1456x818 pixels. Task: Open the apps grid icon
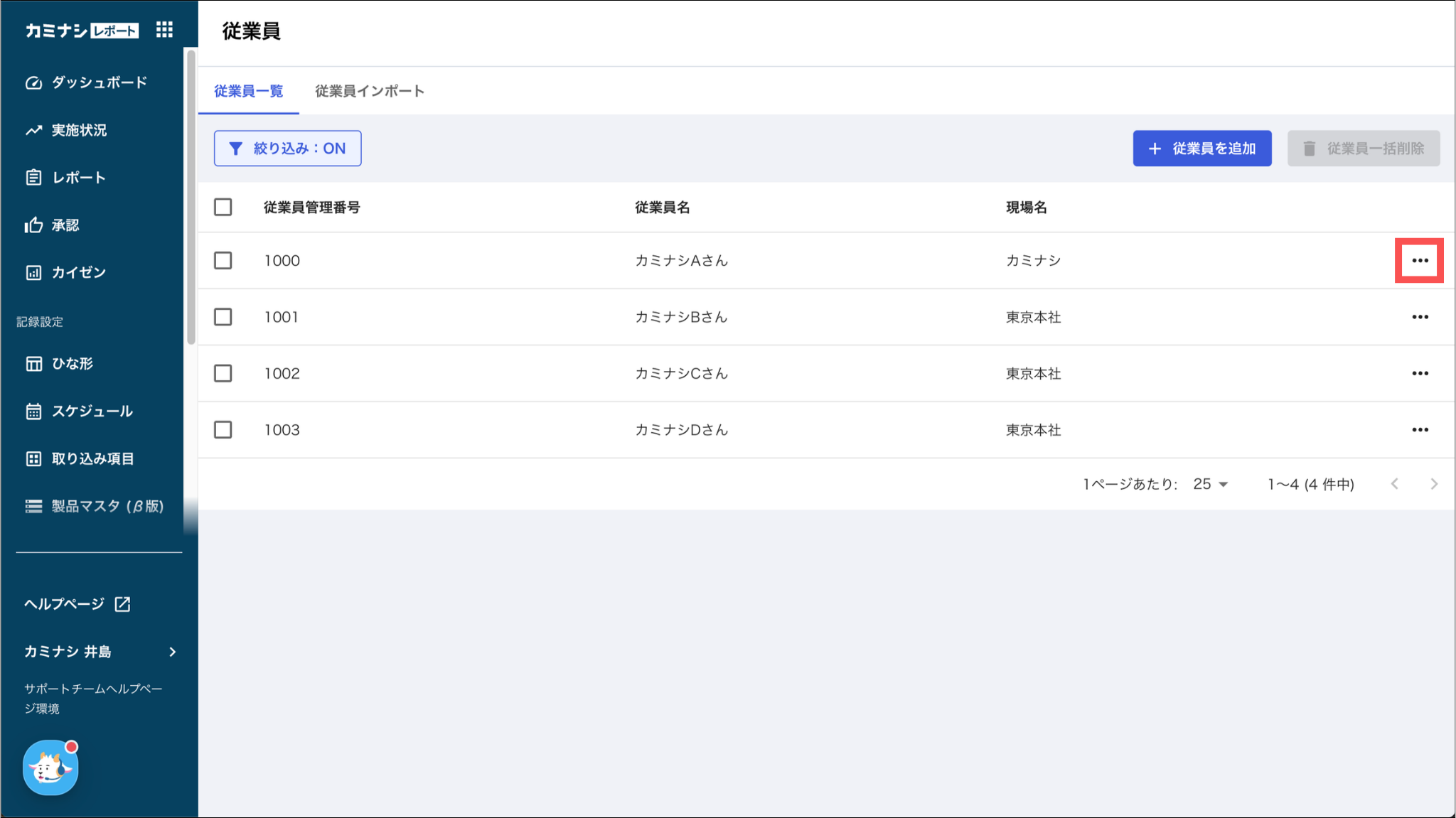pyautogui.click(x=164, y=29)
